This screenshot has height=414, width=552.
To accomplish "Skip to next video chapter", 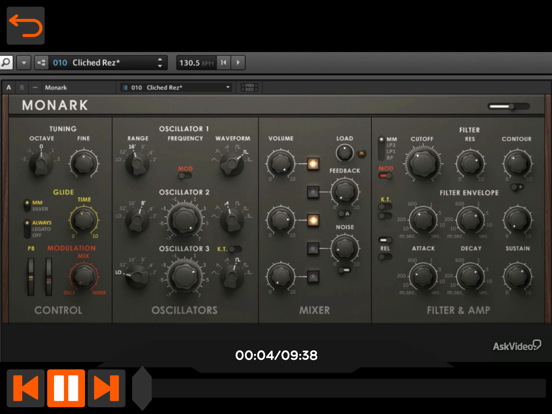I will [107, 388].
